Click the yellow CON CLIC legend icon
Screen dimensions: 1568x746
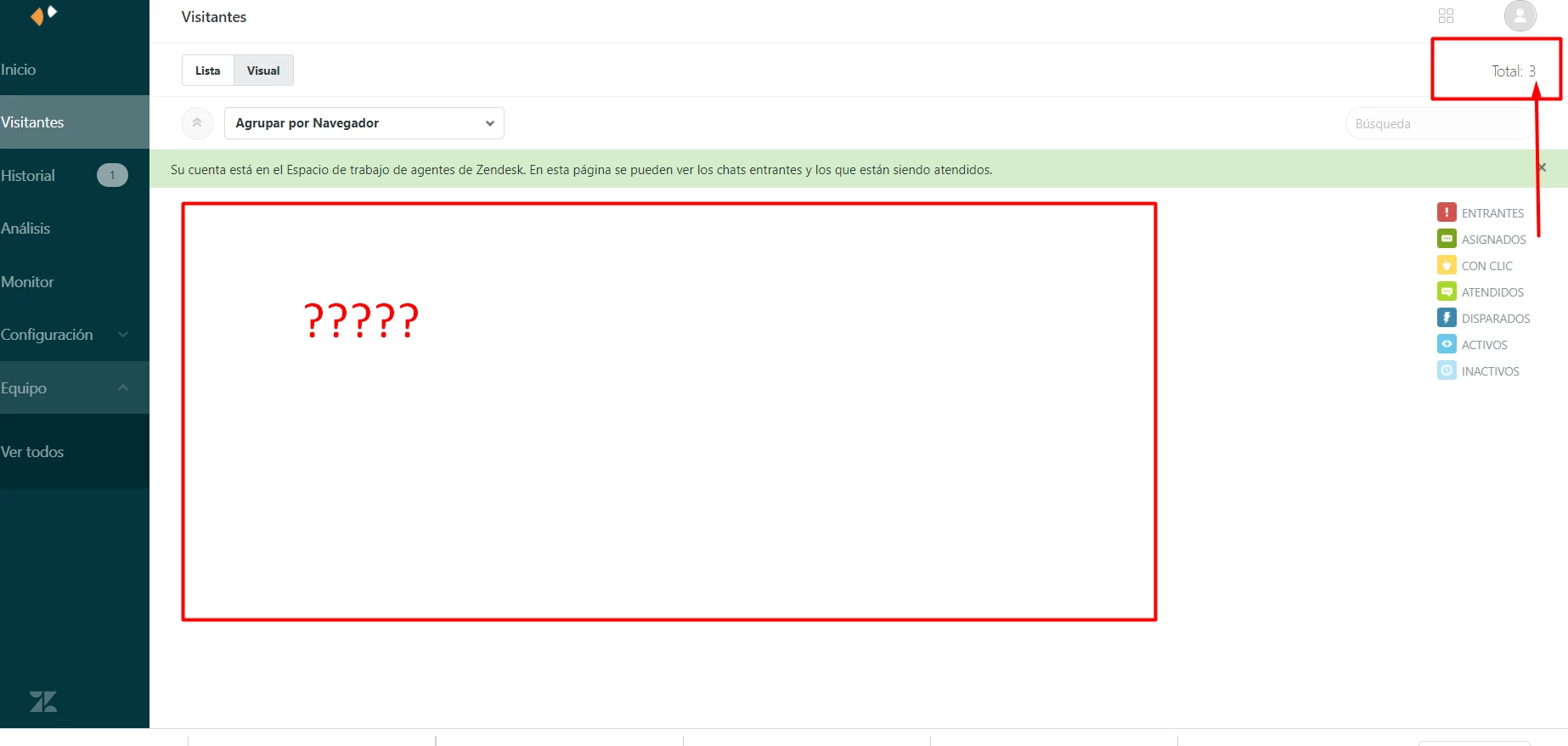click(x=1447, y=265)
